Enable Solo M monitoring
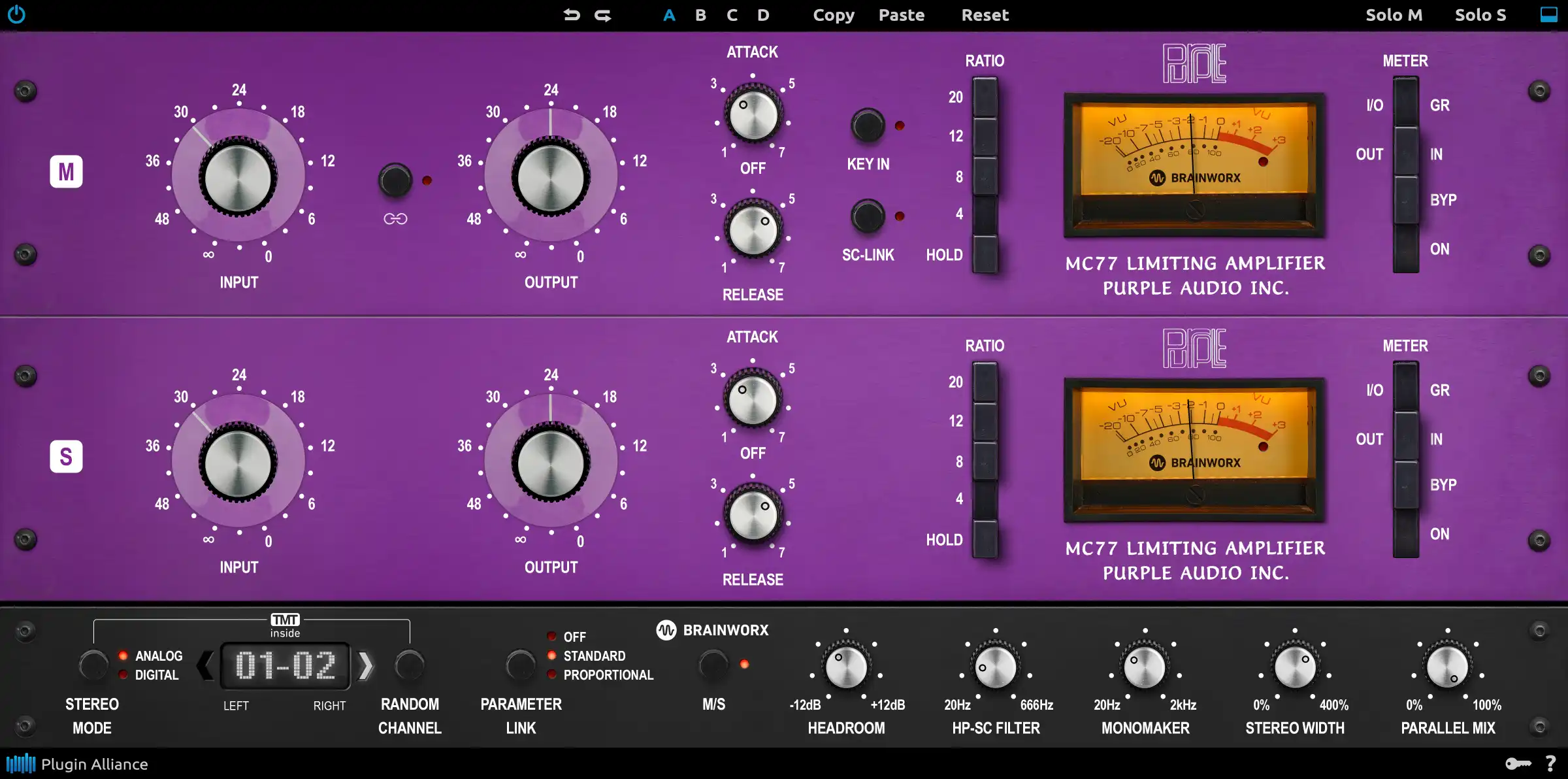The width and height of the screenshot is (1568, 779). (x=1394, y=15)
